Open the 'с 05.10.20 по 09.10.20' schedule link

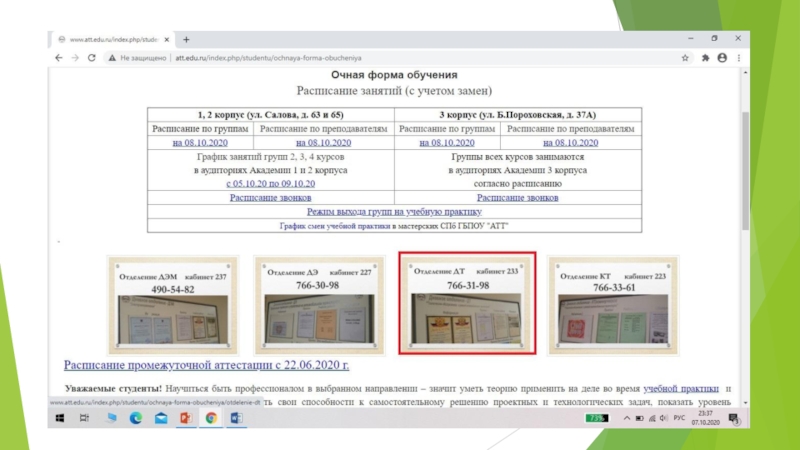[x=270, y=184]
